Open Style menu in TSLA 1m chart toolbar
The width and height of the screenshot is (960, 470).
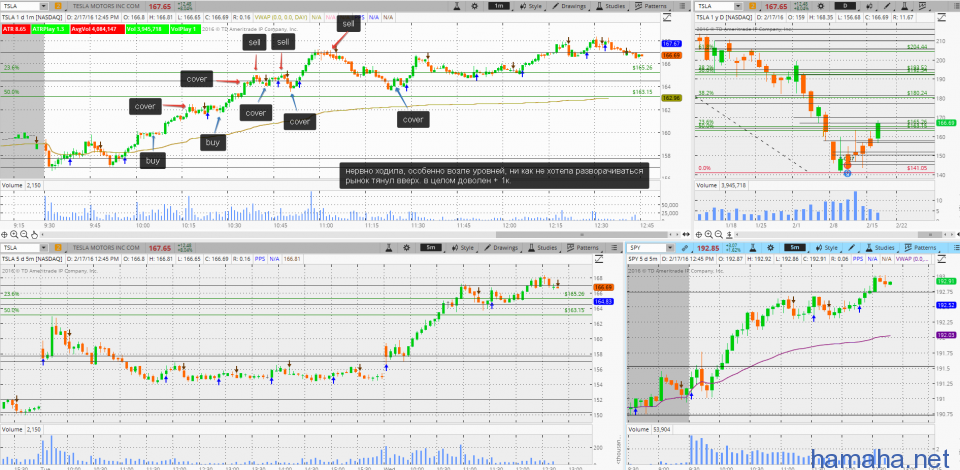[x=530, y=6]
